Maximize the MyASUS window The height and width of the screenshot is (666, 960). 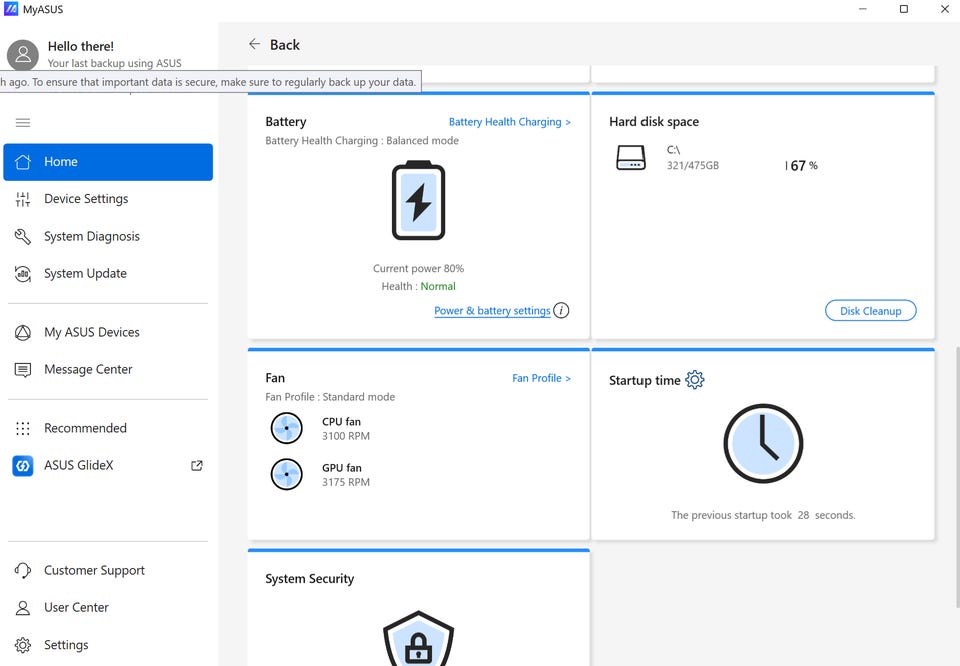click(904, 9)
